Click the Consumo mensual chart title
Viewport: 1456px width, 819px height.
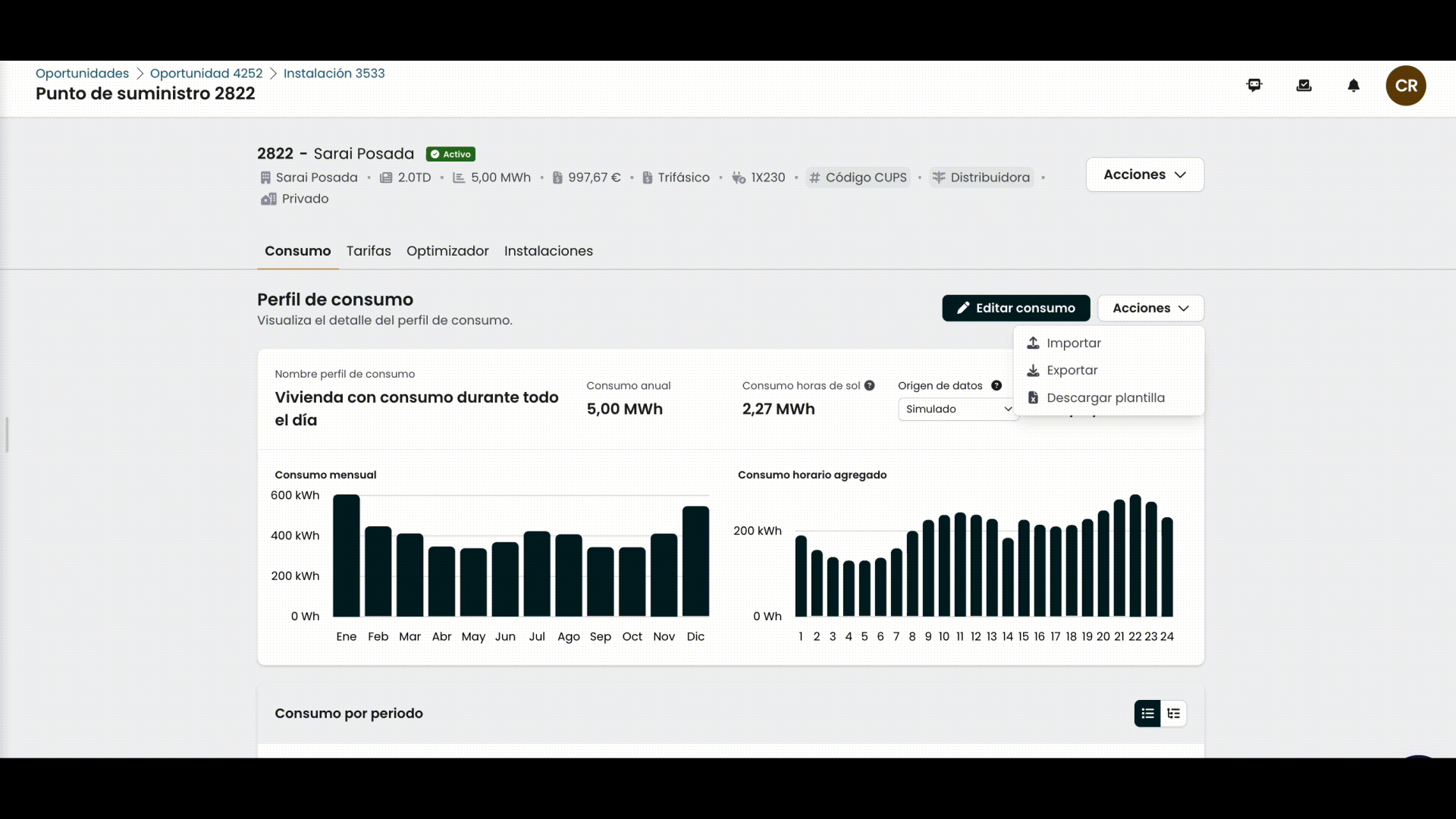[325, 475]
